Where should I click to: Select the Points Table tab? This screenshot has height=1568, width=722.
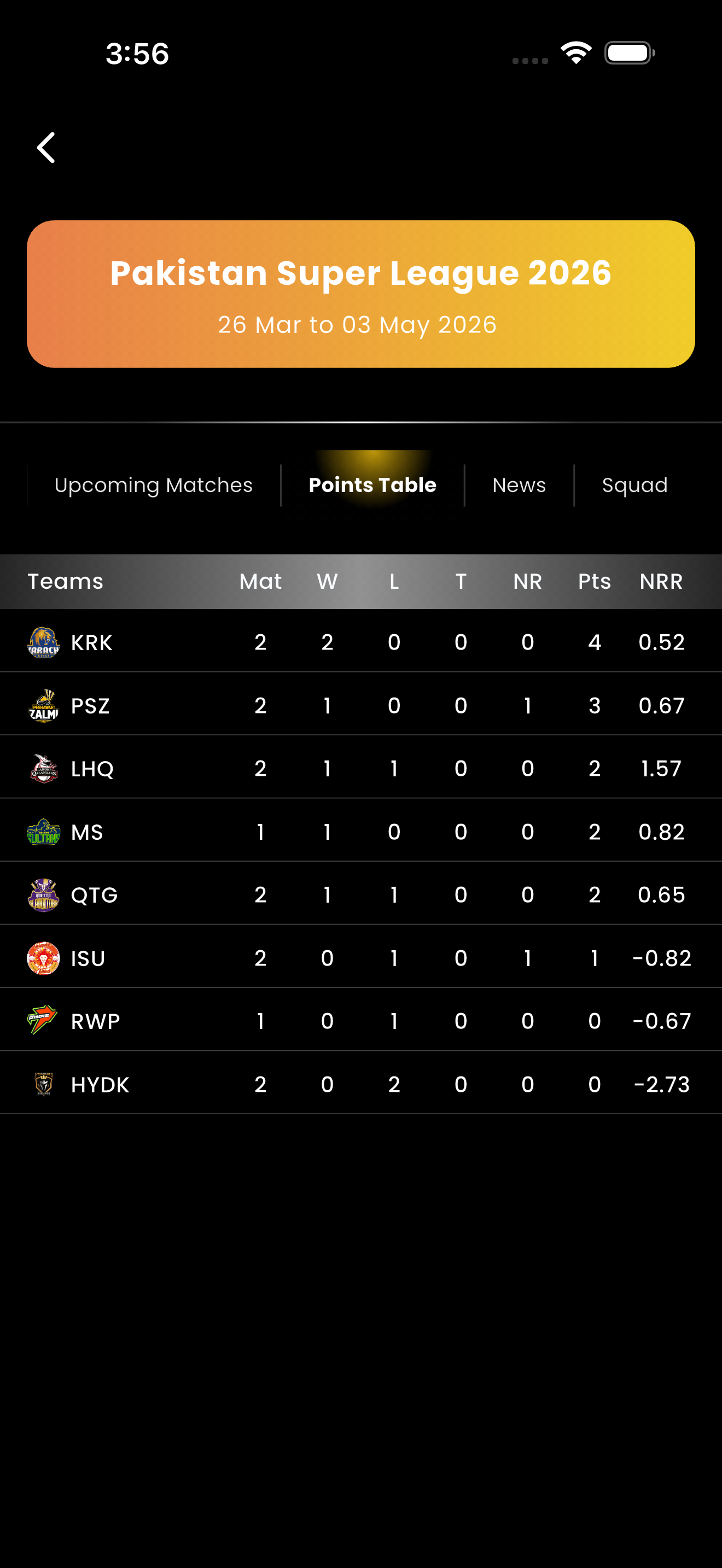[x=372, y=485]
